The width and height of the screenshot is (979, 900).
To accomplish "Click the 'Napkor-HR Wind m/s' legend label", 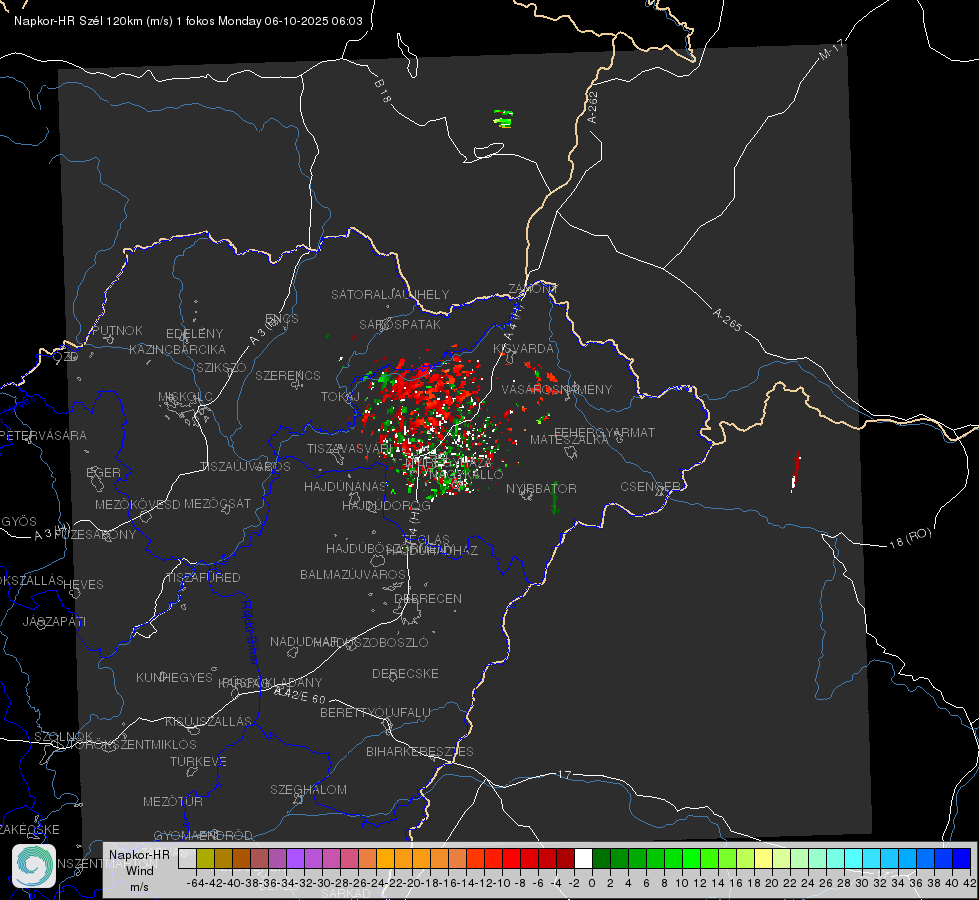I will coord(139,870).
